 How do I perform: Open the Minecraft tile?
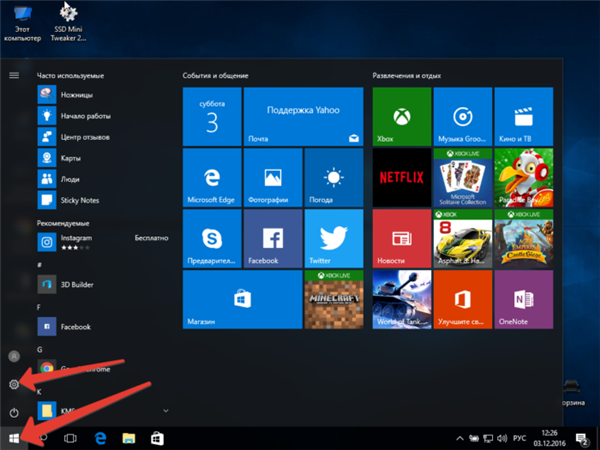point(334,299)
